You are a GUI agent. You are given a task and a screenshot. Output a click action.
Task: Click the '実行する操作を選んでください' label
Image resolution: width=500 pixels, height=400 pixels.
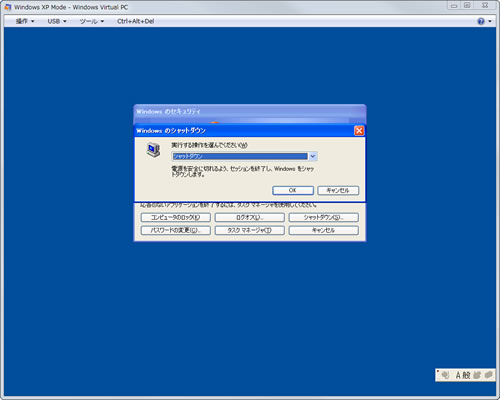pos(209,145)
